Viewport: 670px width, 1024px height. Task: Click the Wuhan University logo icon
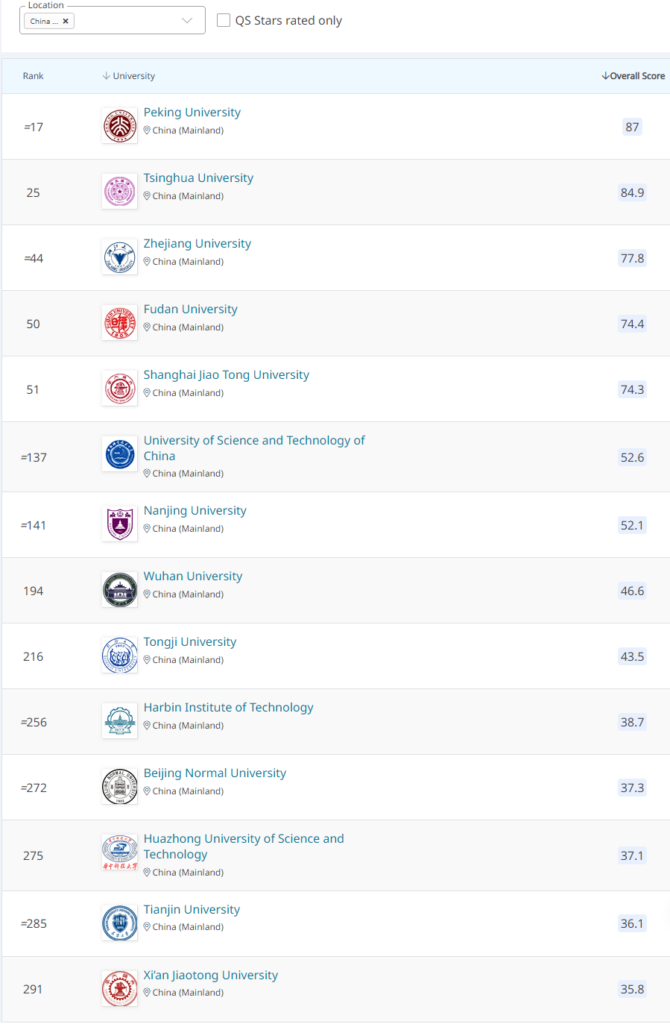pyautogui.click(x=120, y=590)
